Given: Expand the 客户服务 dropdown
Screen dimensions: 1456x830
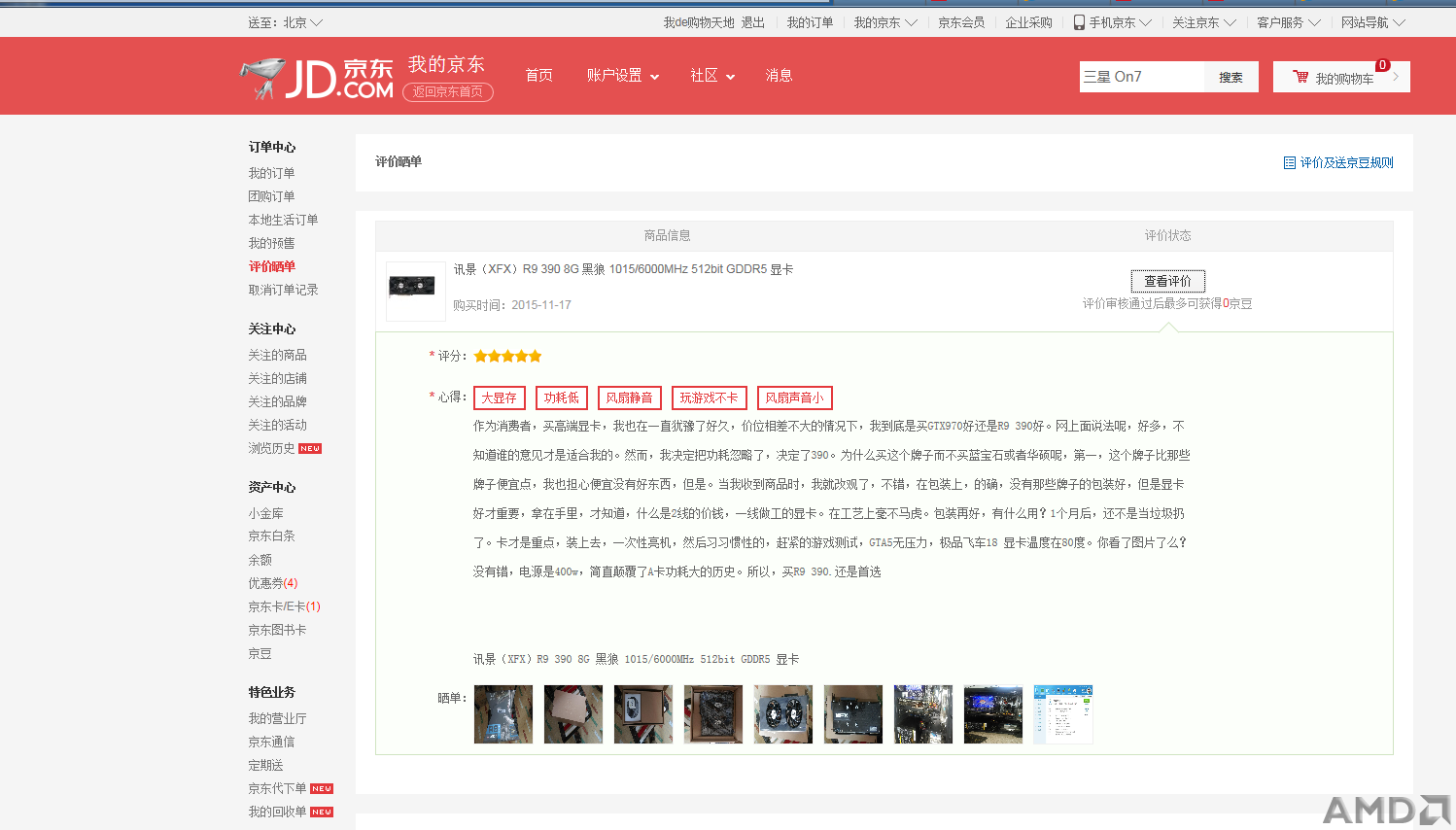Looking at the screenshot, I should [1289, 22].
